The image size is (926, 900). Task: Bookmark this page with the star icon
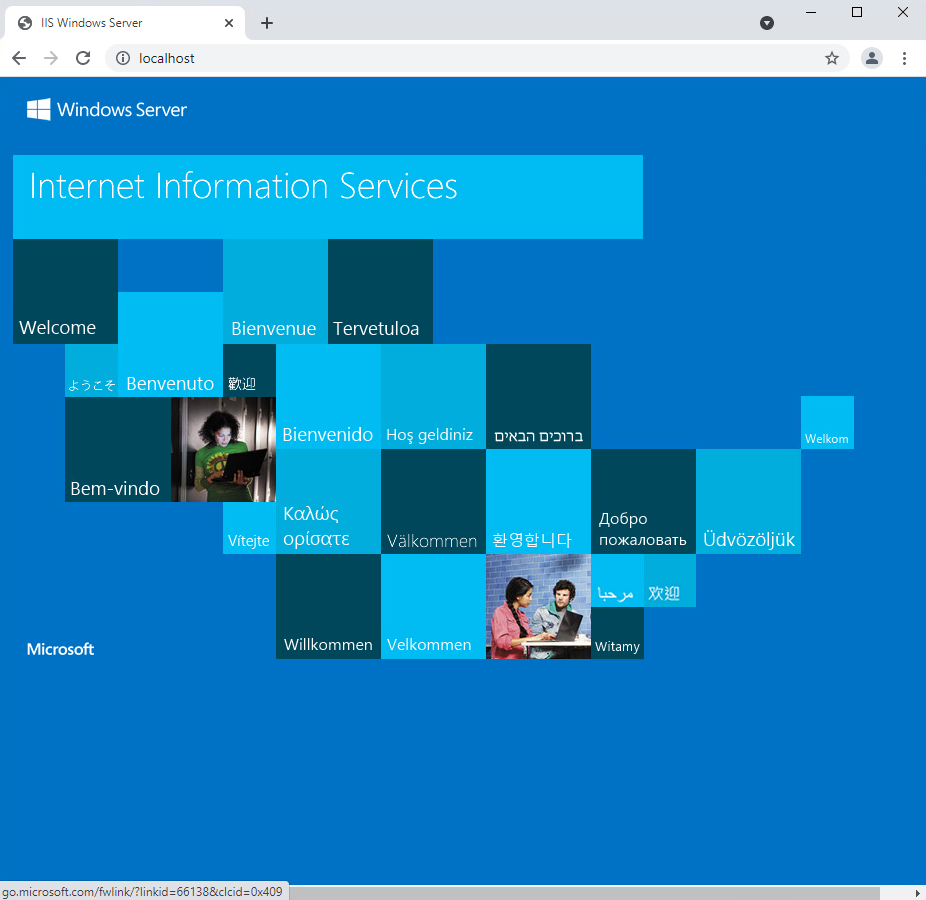(x=832, y=58)
